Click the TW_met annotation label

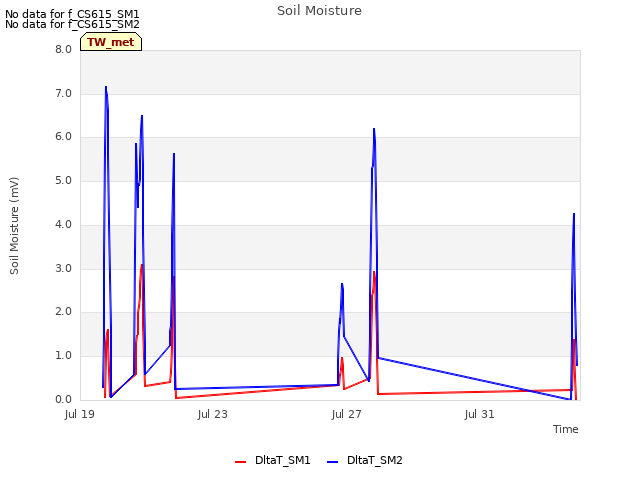[x=111, y=42]
